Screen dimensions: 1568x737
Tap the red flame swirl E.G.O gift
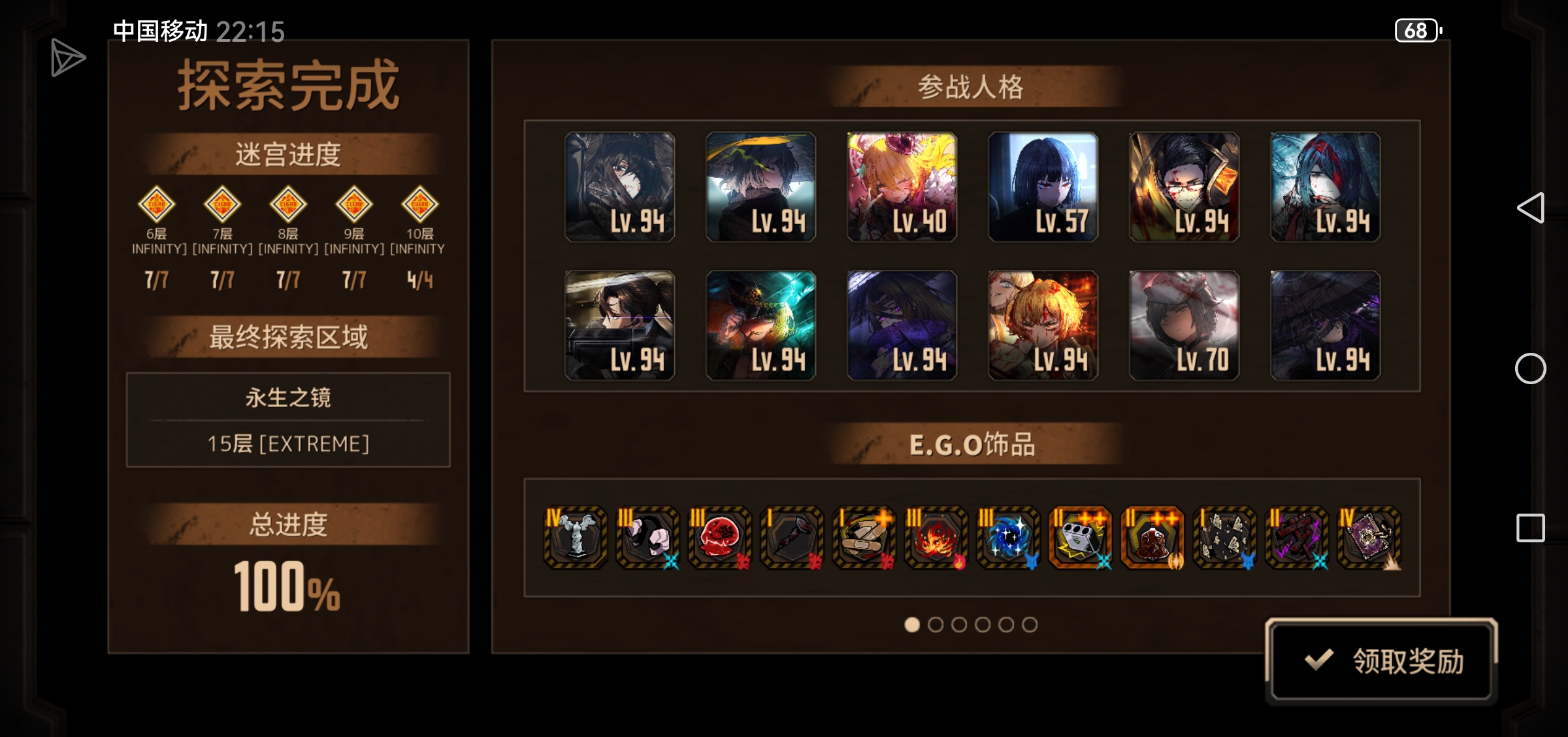(936, 537)
